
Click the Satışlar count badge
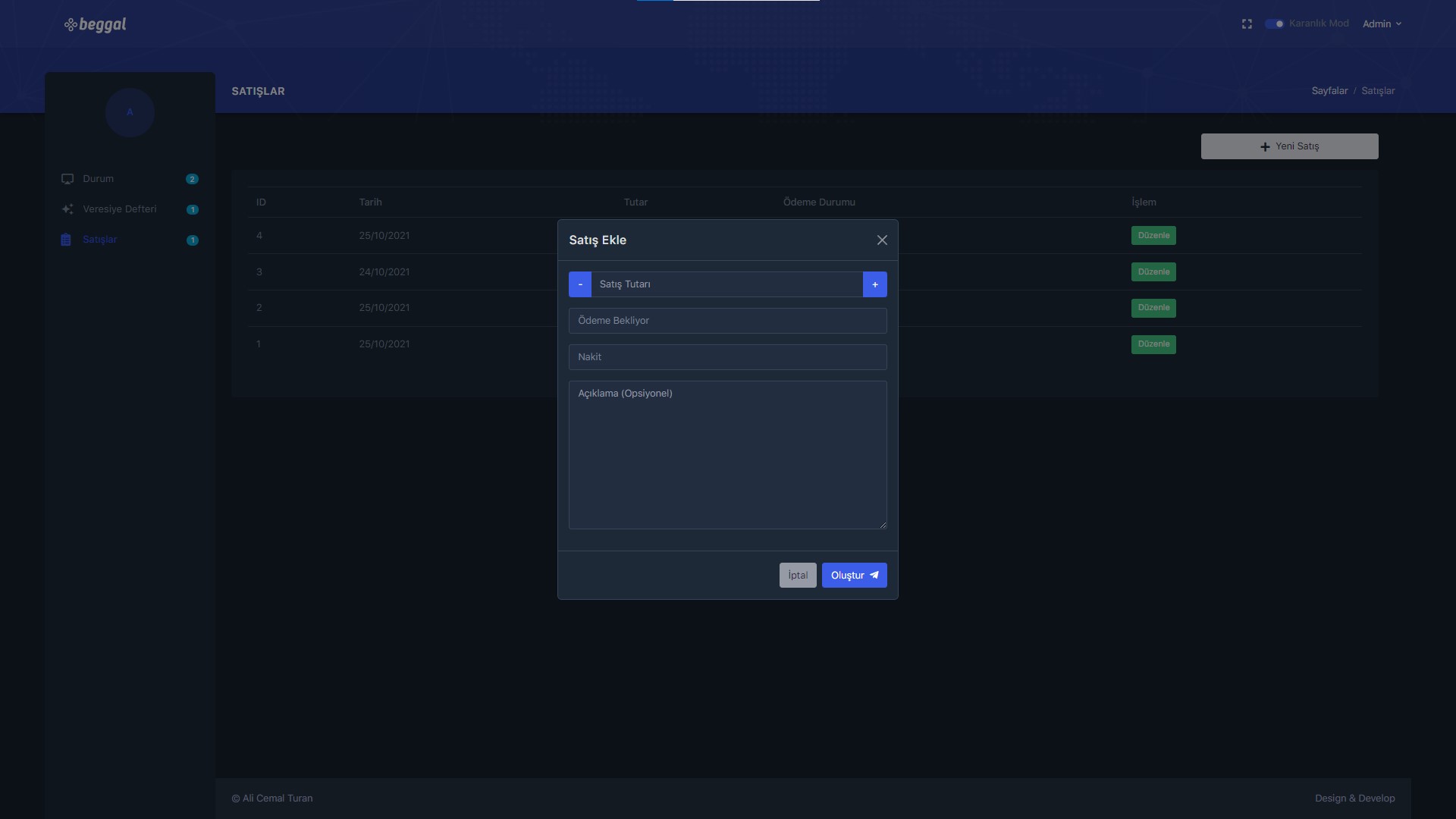point(193,240)
